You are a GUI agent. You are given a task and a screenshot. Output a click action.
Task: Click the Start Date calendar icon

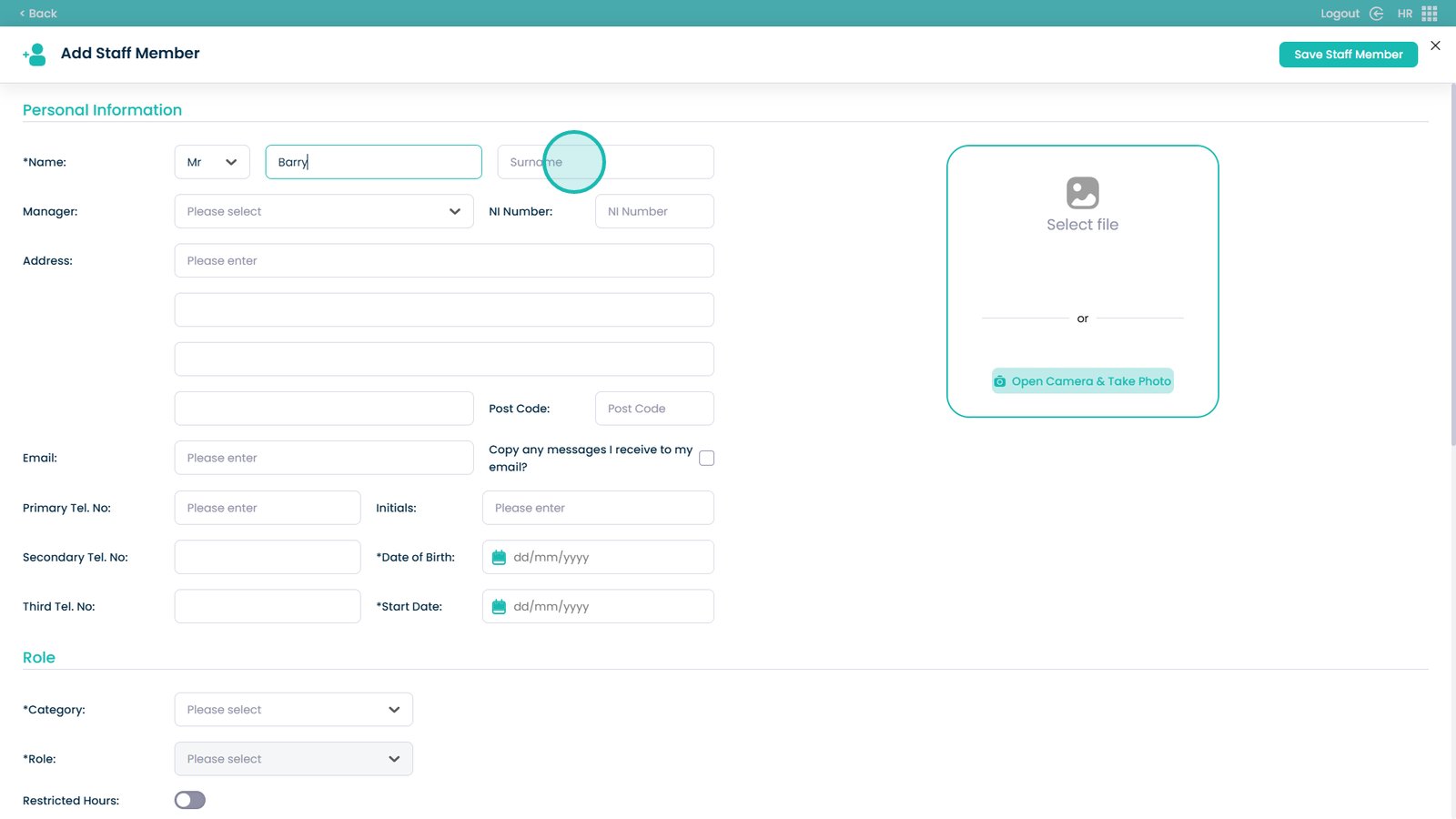(499, 607)
